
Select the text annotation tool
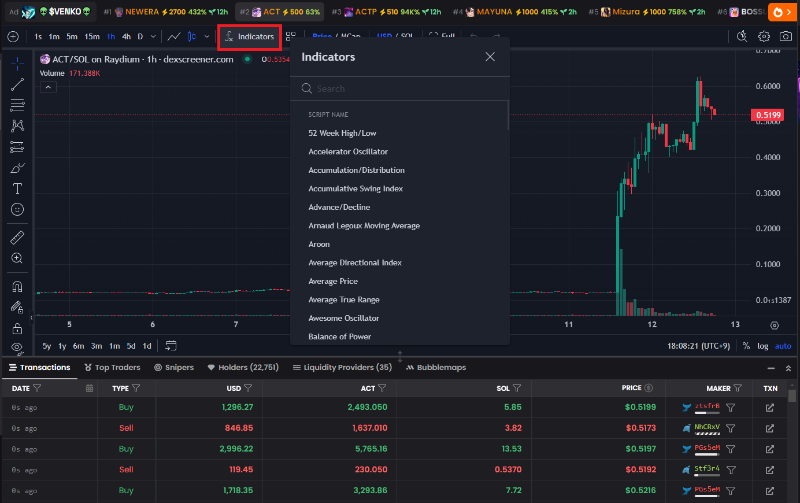(17, 189)
